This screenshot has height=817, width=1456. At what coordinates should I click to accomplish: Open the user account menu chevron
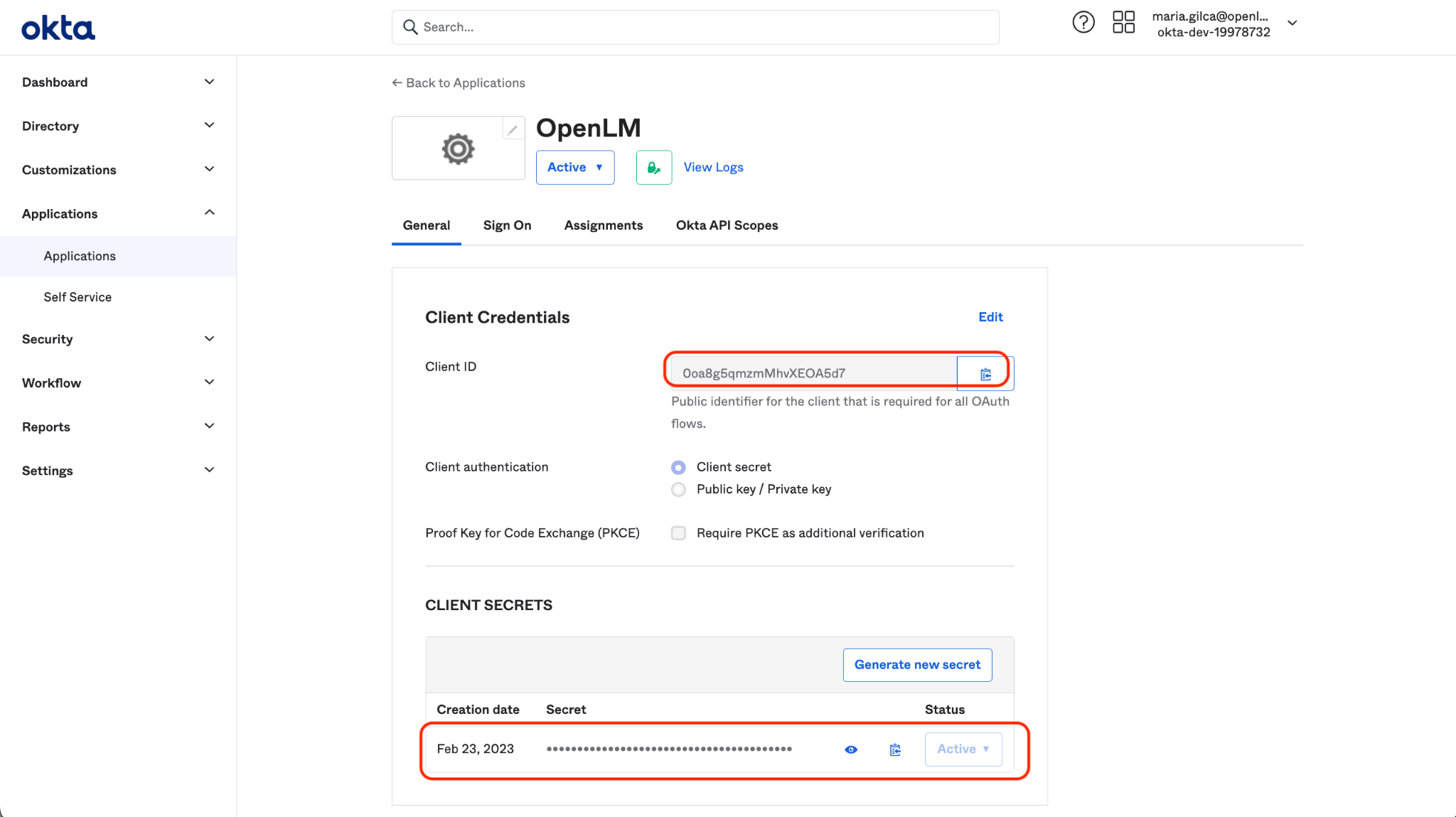[x=1292, y=23]
